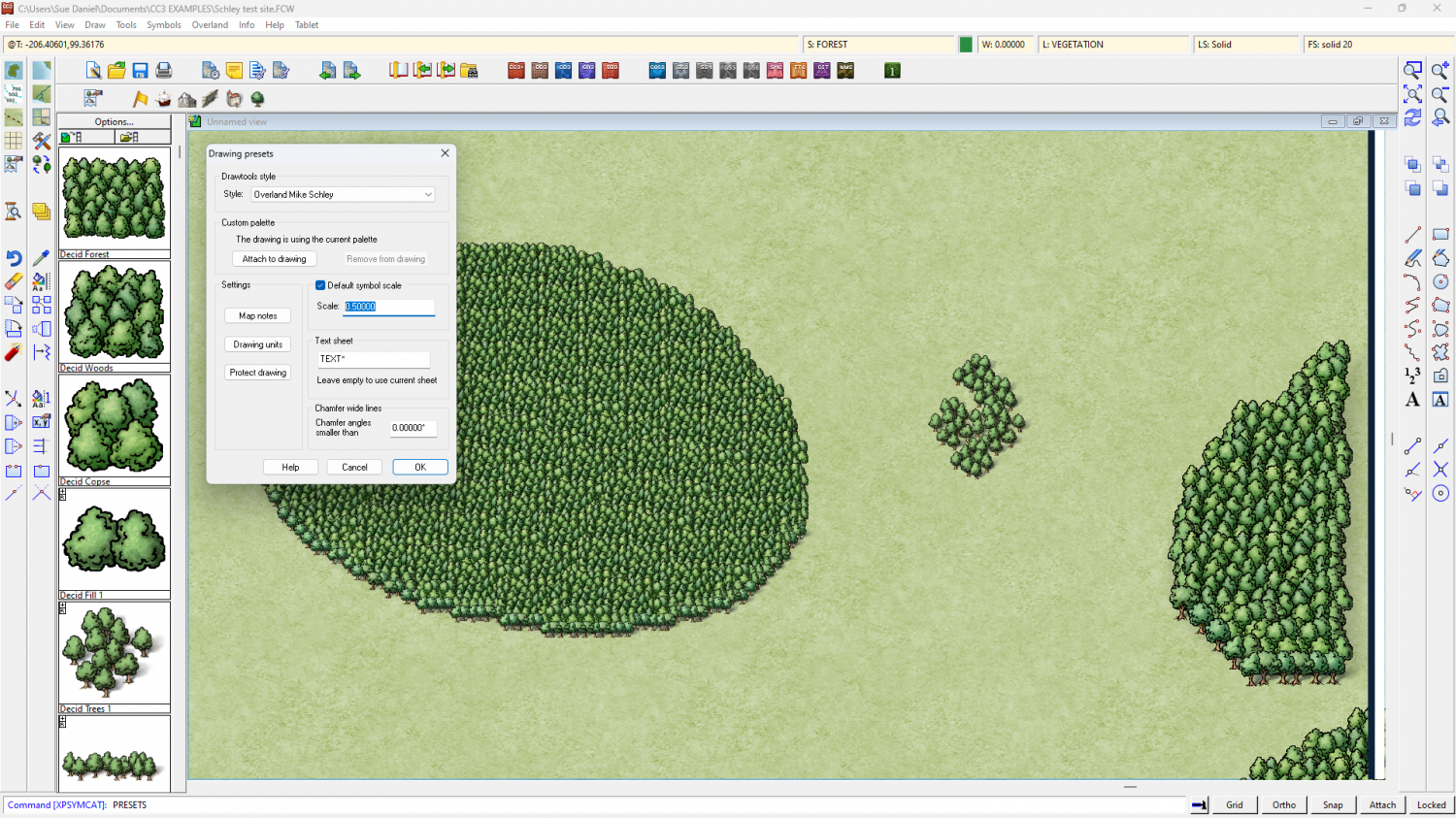This screenshot has width=1456, height=818.
Task: Open the FS: solid 20 fill style selector
Action: point(1378,45)
